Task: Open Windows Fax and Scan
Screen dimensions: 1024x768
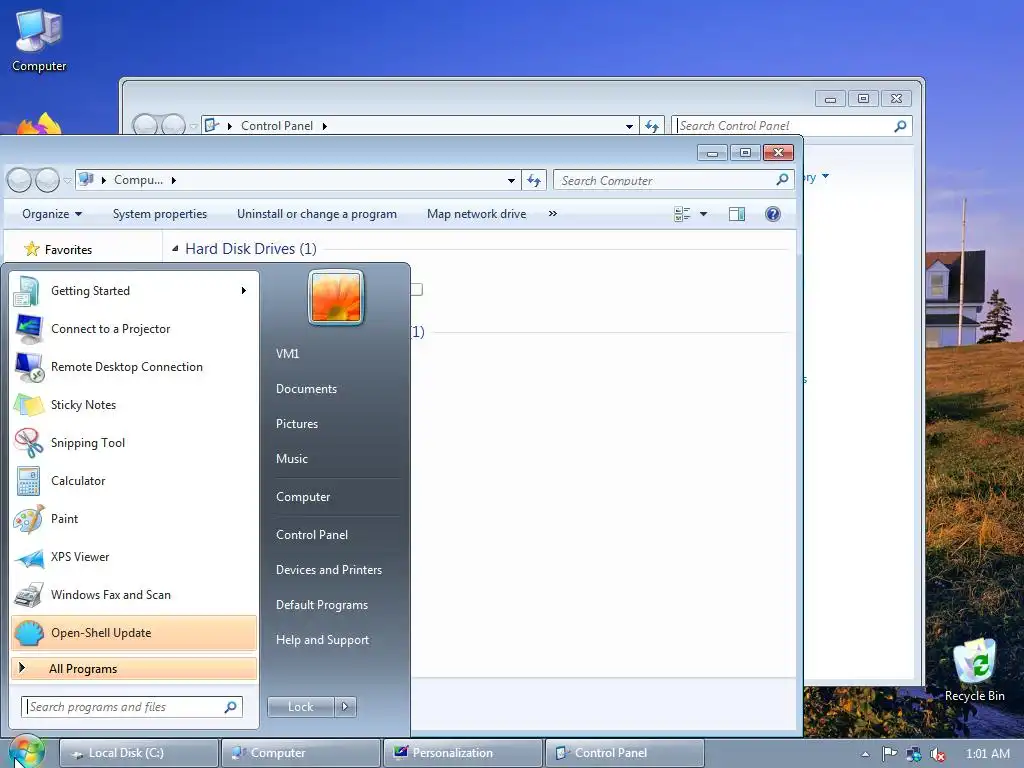Action: click(134, 595)
